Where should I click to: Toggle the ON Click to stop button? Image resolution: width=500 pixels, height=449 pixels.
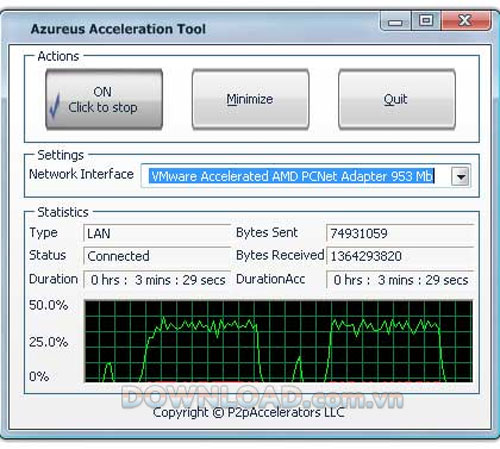click(104, 99)
